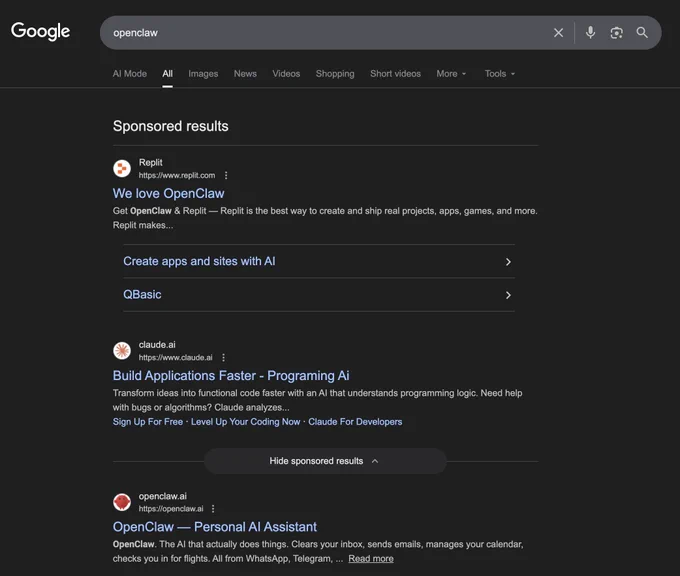Click 'Claude For Developers' sitelink
This screenshot has height=576, width=680.
[355, 422]
